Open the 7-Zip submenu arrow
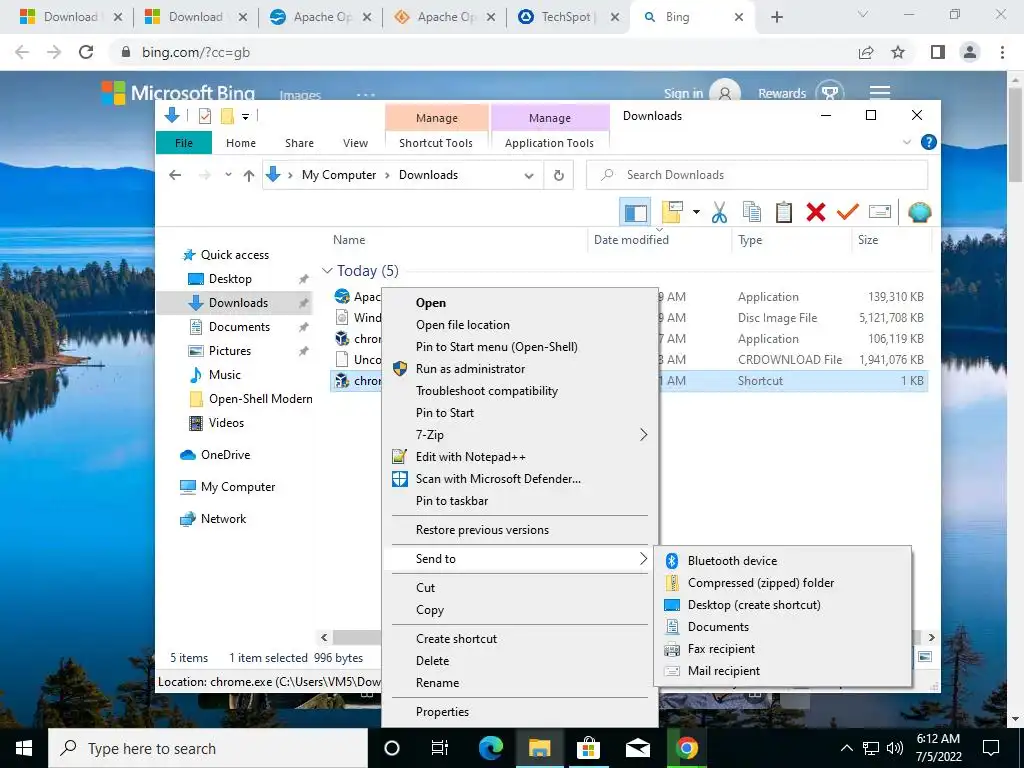 pos(643,435)
